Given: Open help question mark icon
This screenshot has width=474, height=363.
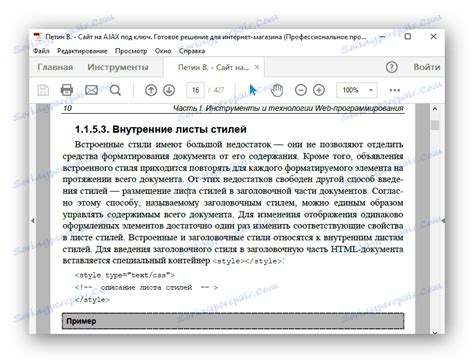Looking at the screenshot, I should (x=392, y=67).
